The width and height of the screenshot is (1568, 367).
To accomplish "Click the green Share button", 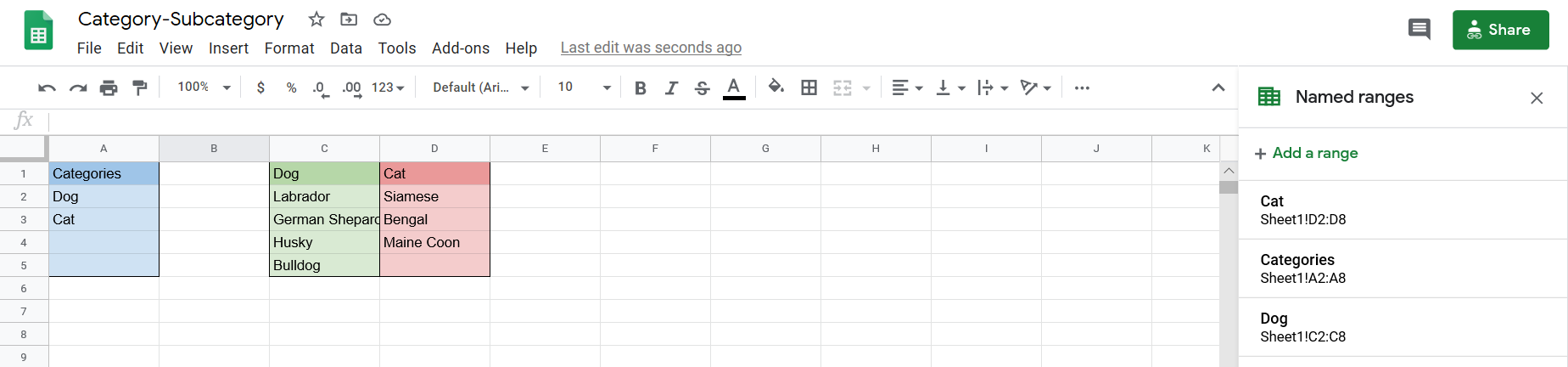I will 1500,30.
